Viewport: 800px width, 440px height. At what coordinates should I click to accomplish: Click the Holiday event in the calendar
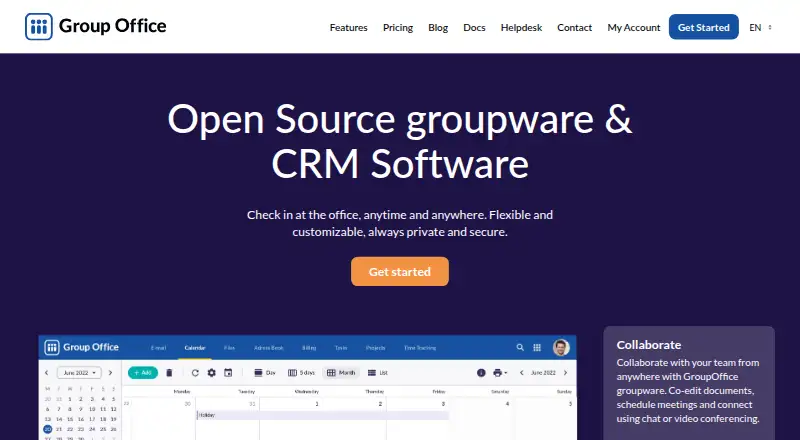click(x=323, y=415)
